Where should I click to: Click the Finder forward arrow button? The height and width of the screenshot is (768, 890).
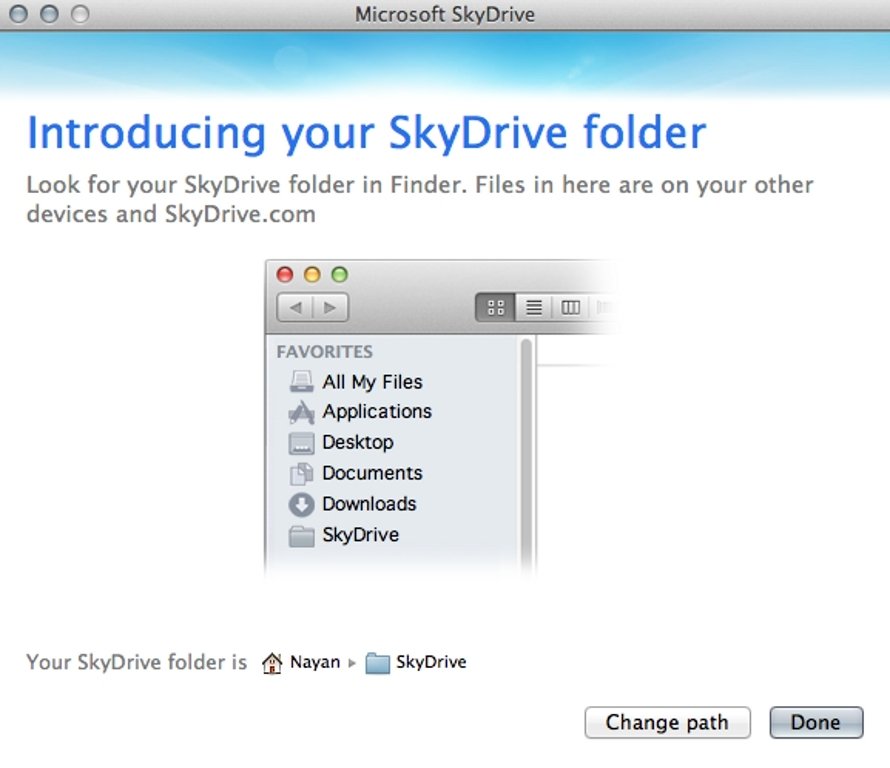point(330,308)
